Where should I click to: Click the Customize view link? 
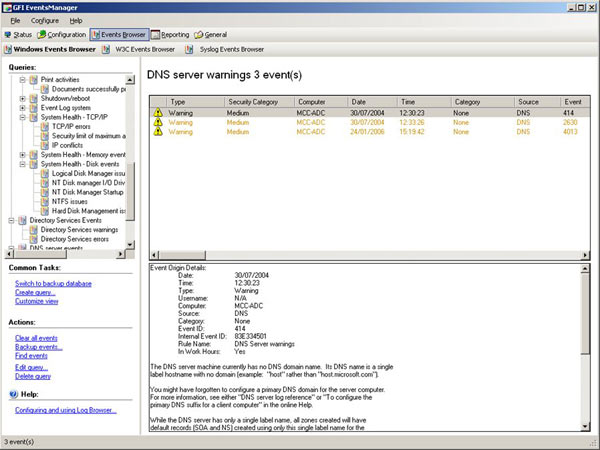(37, 301)
